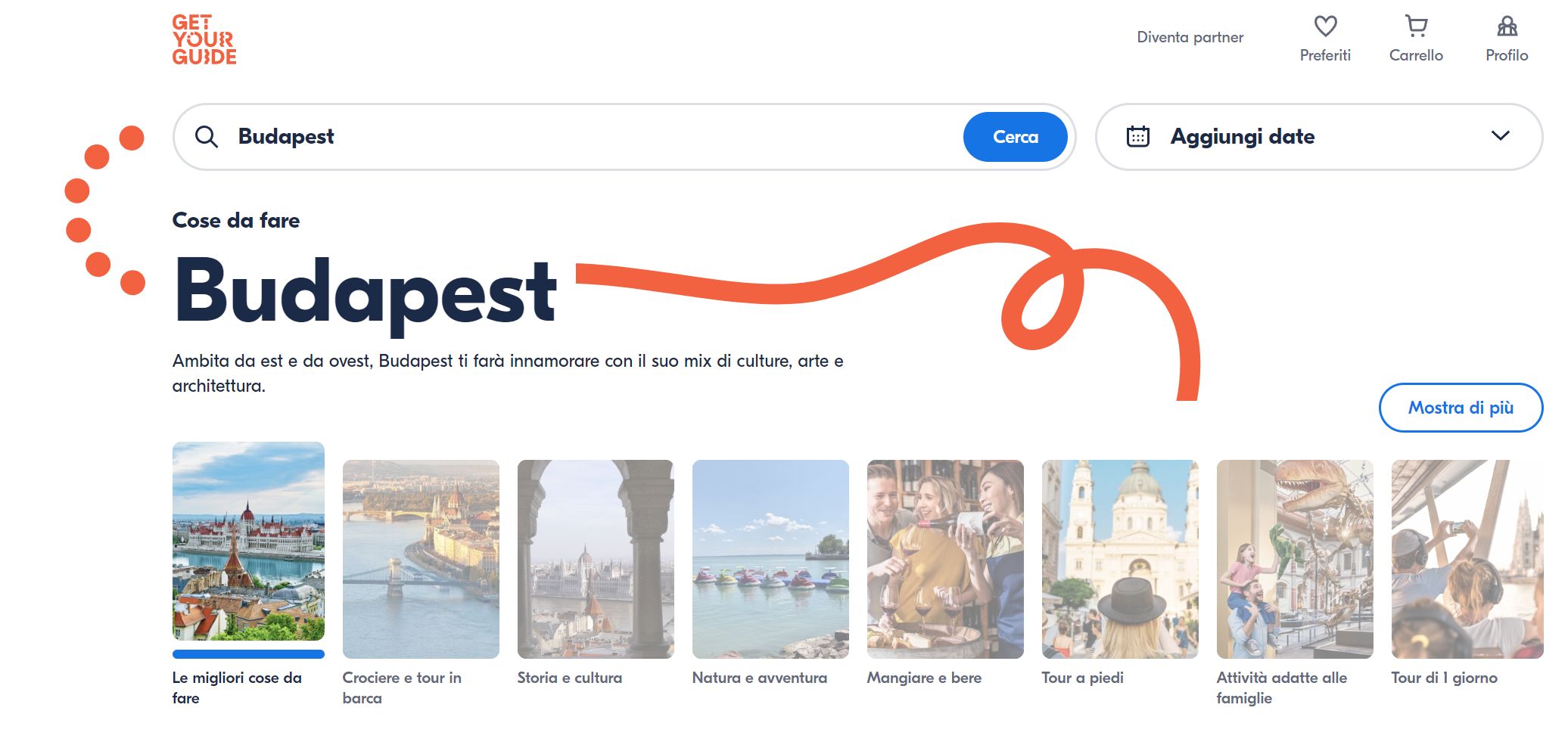The image size is (1568, 748).
Task: Click Tour a piedi tab label
Action: point(1082,678)
